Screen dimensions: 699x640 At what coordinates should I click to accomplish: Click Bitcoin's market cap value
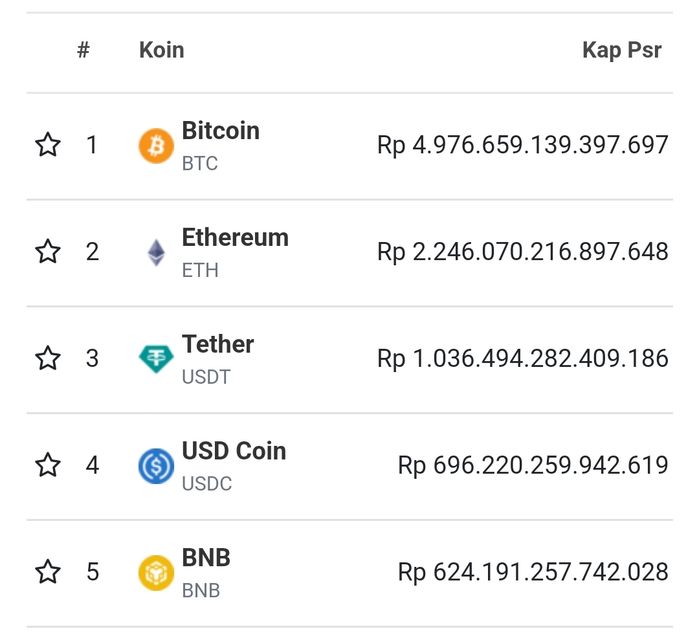click(522, 146)
